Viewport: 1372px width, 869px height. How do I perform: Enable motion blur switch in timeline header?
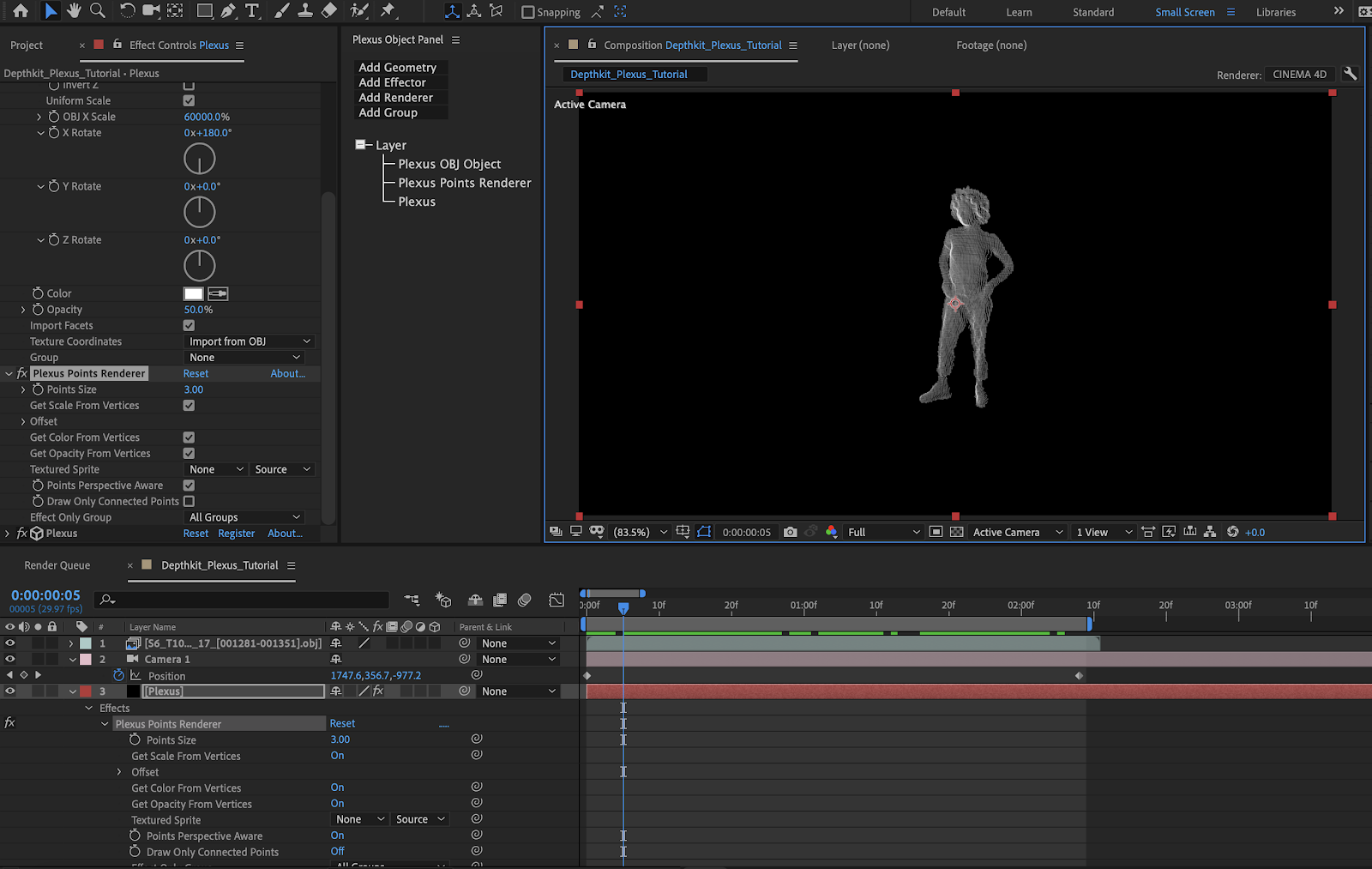coord(525,600)
